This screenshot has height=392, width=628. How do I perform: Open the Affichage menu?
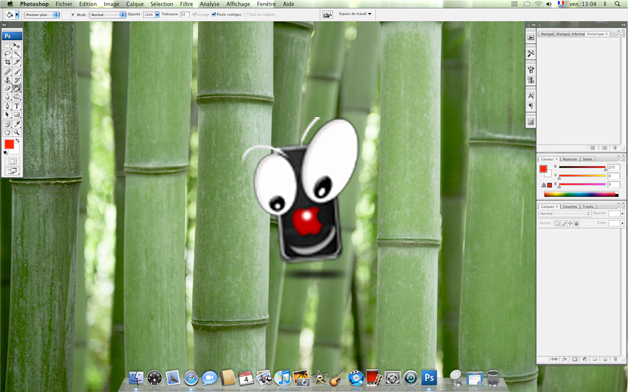coord(238,4)
